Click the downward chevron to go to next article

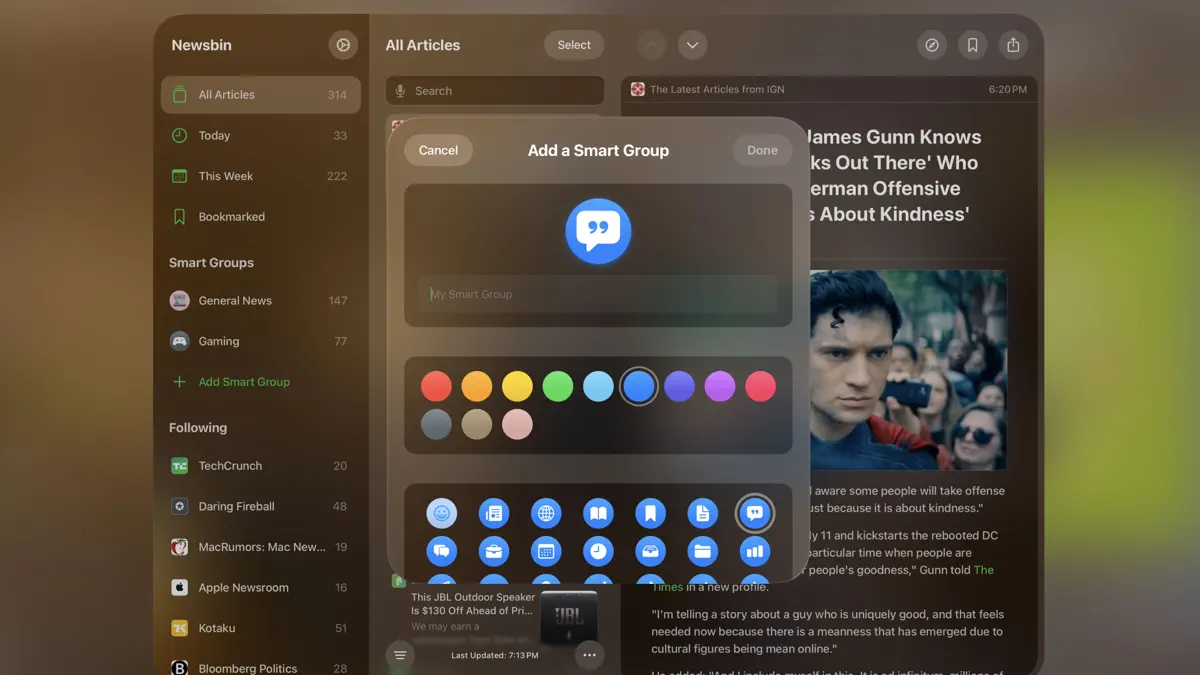(x=692, y=45)
